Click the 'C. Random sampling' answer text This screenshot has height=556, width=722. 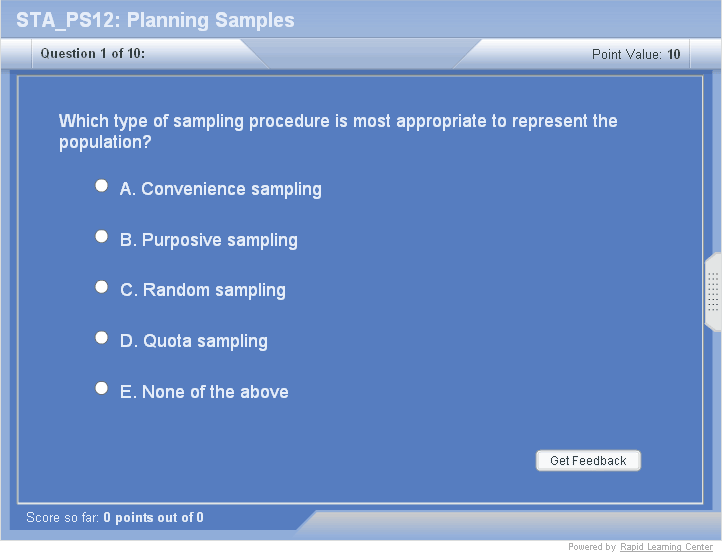(x=202, y=290)
